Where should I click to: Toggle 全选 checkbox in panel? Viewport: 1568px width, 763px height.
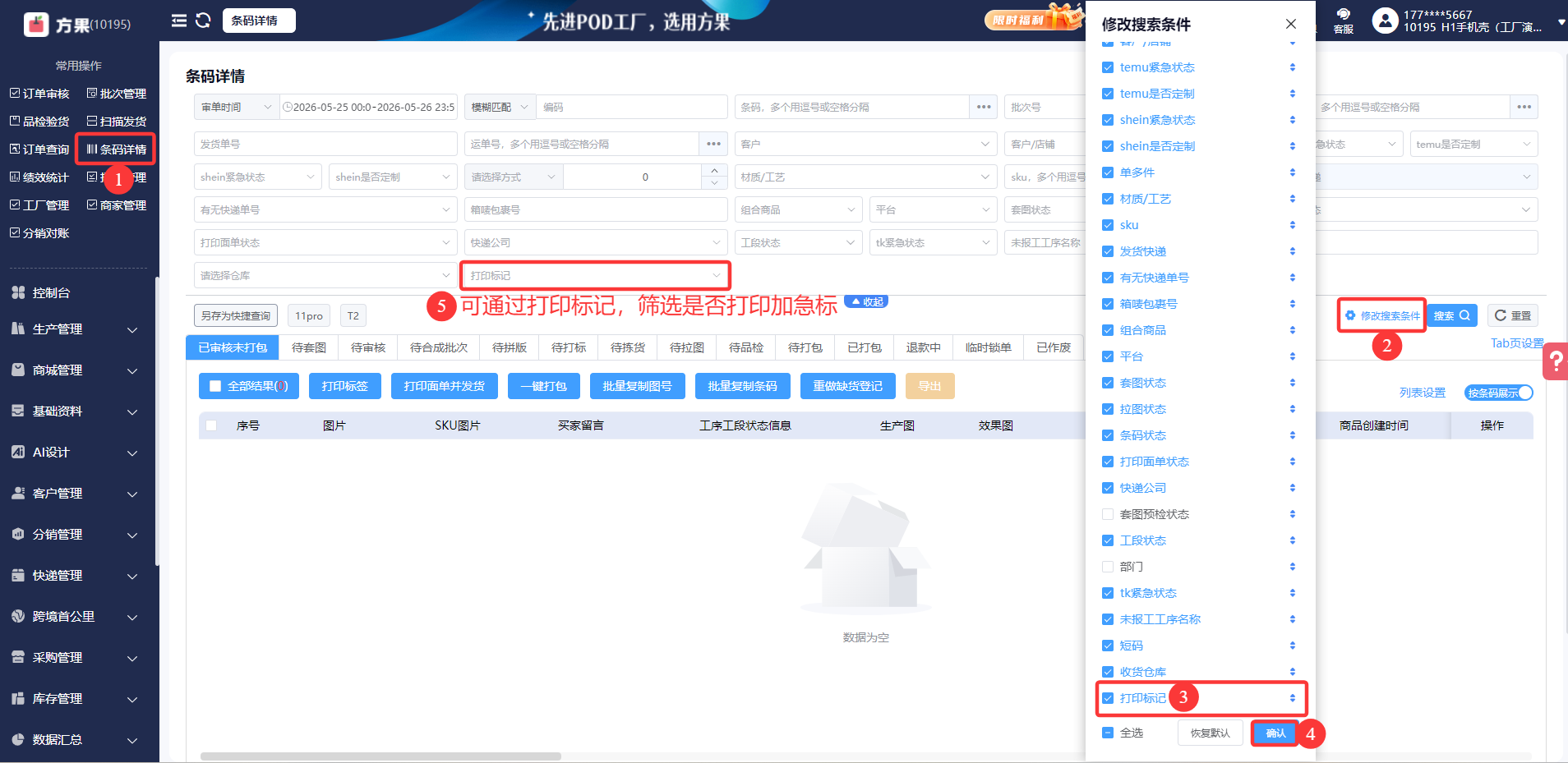1108,733
